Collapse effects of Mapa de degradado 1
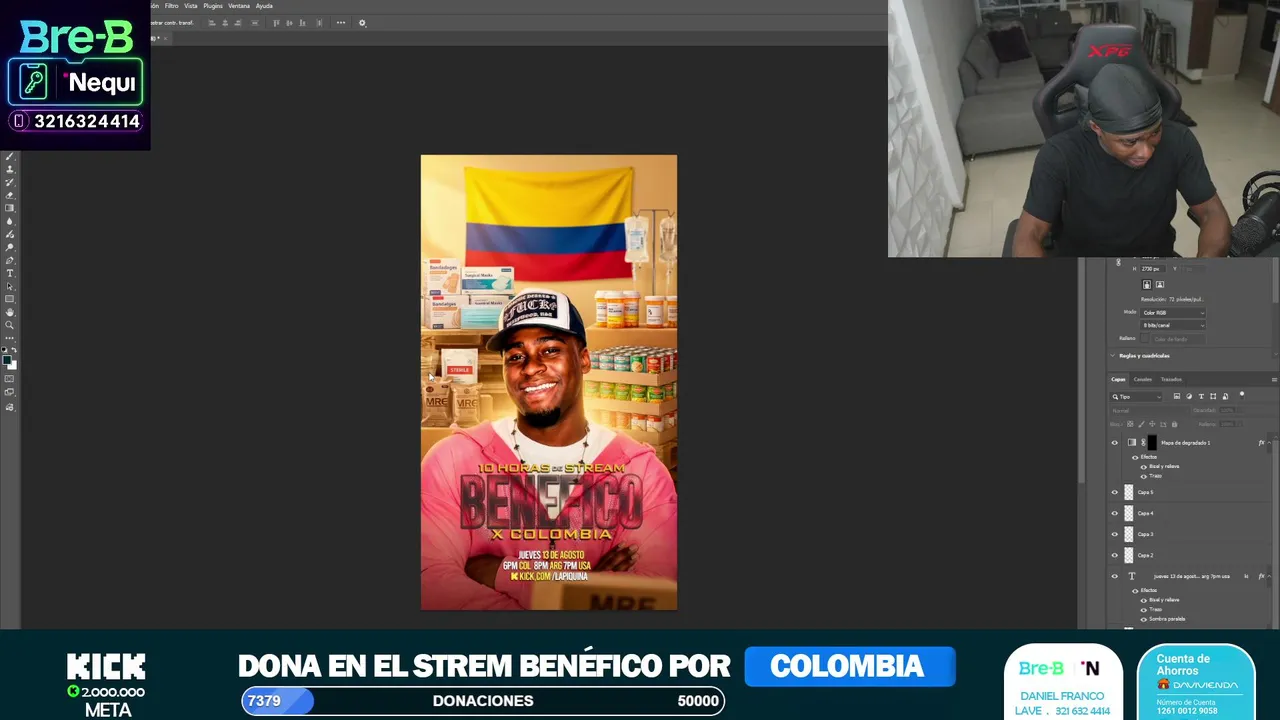The height and width of the screenshot is (720, 1280). 1270,442
